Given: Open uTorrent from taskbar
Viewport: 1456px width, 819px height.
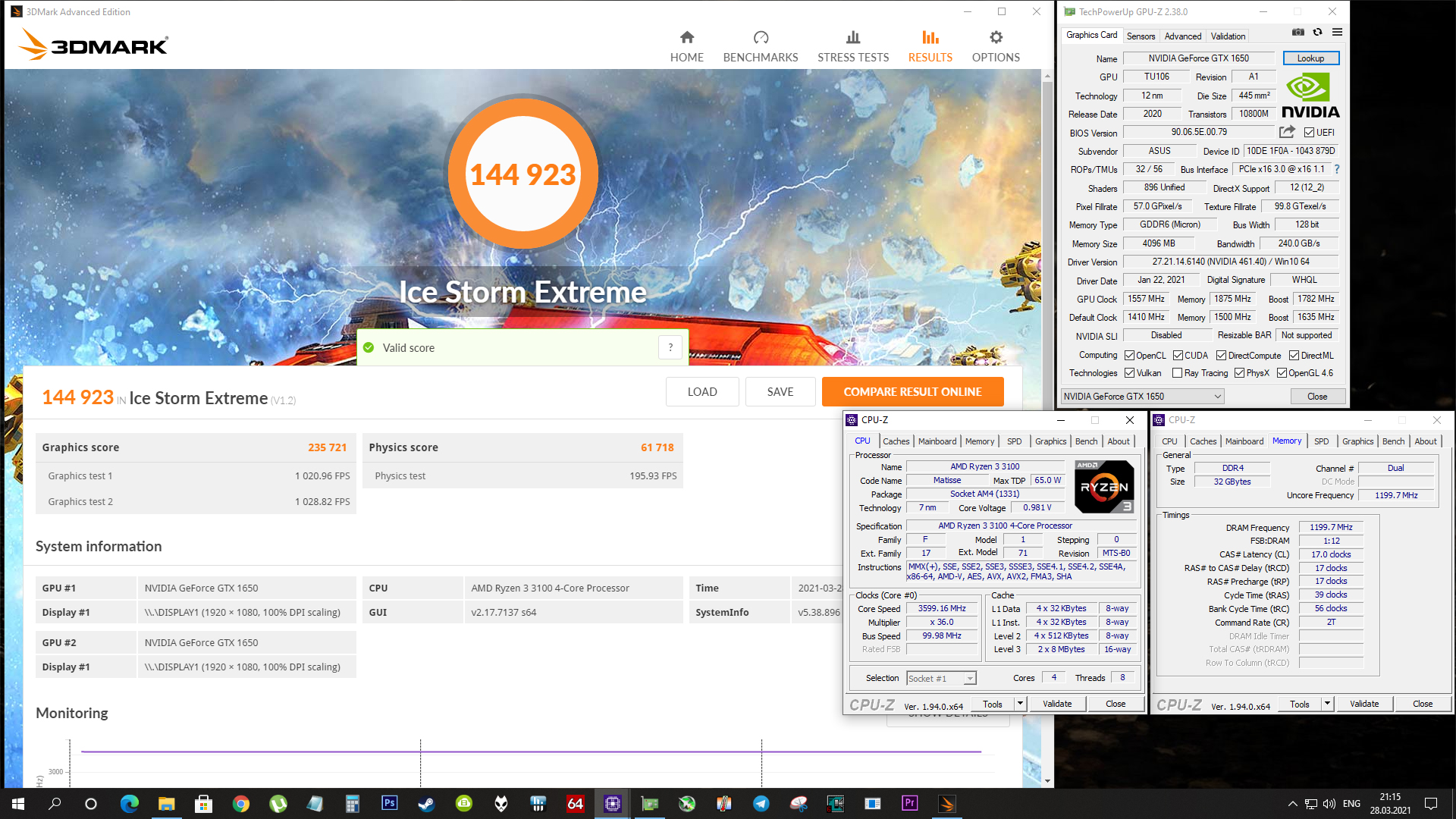Looking at the screenshot, I should (x=278, y=804).
